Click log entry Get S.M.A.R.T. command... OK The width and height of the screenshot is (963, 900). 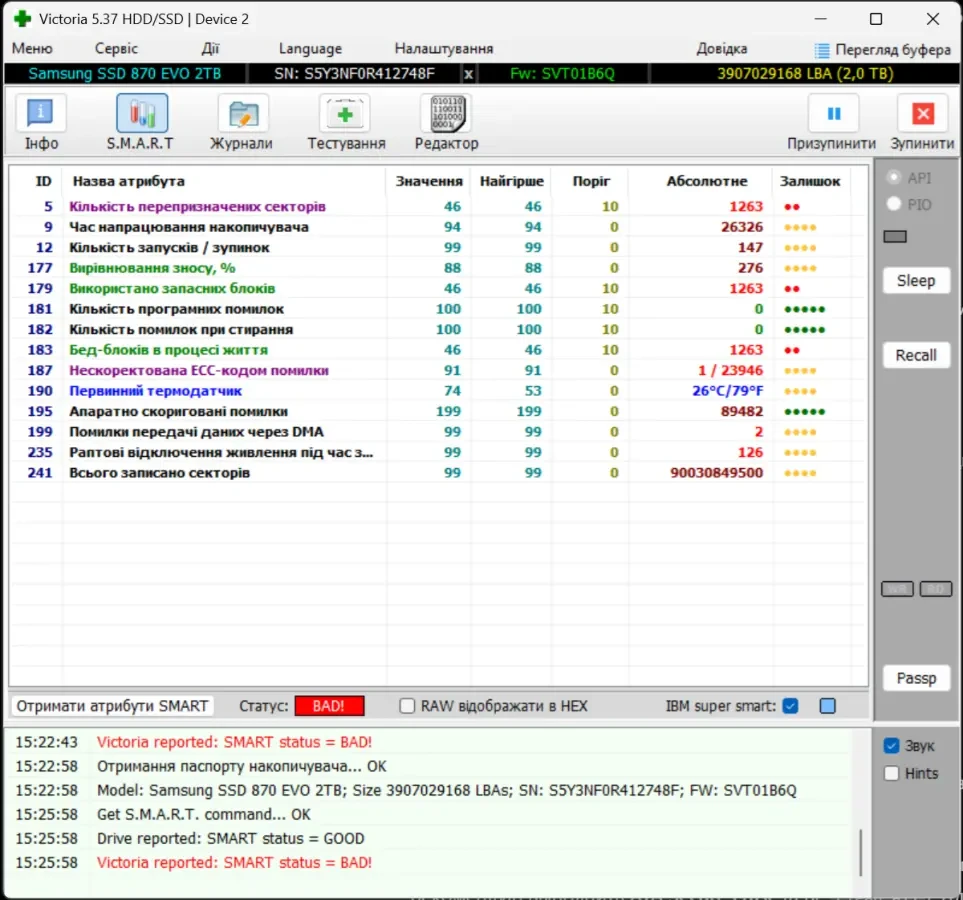203,815
